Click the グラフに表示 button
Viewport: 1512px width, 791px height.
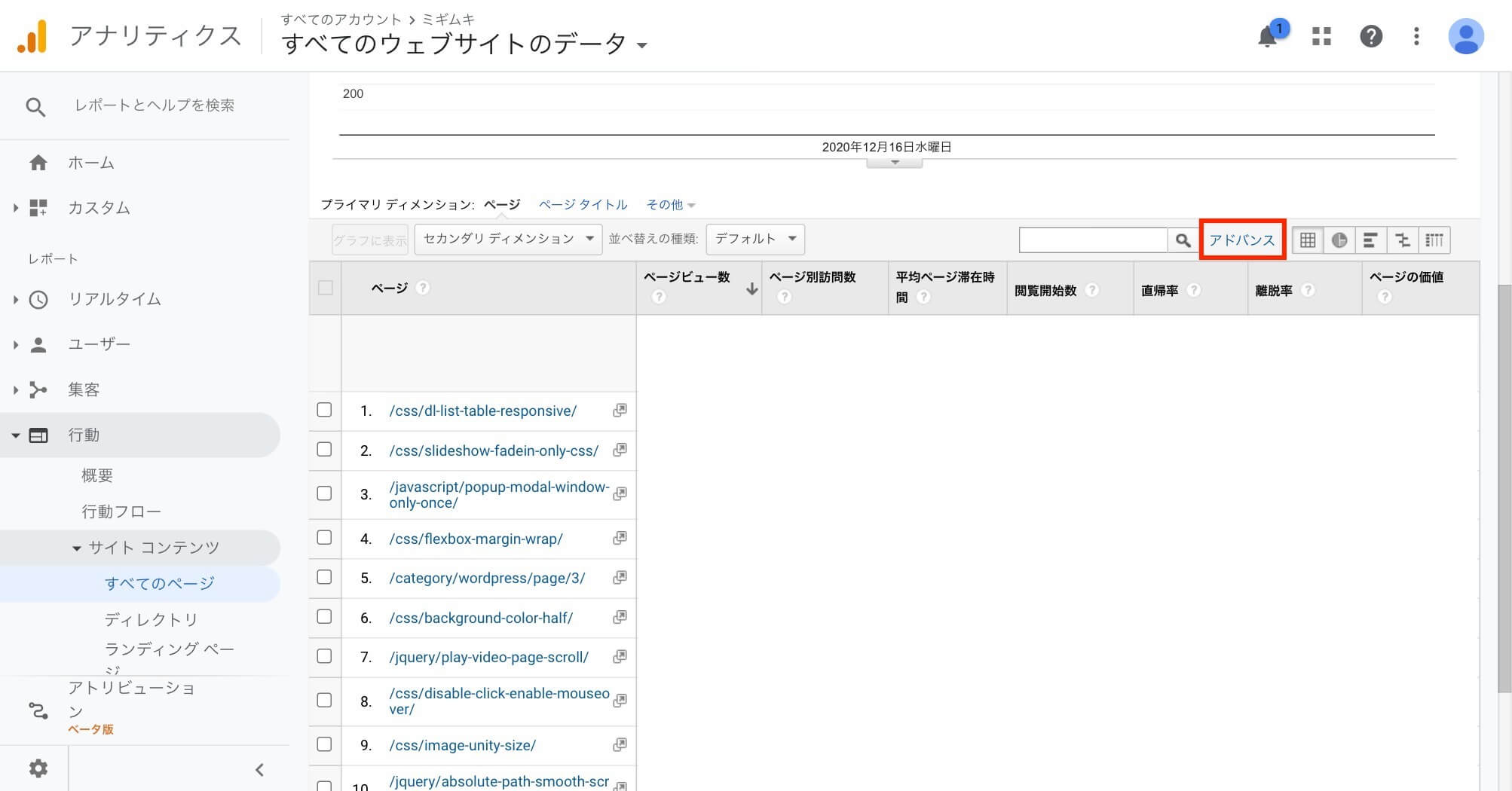coord(370,240)
